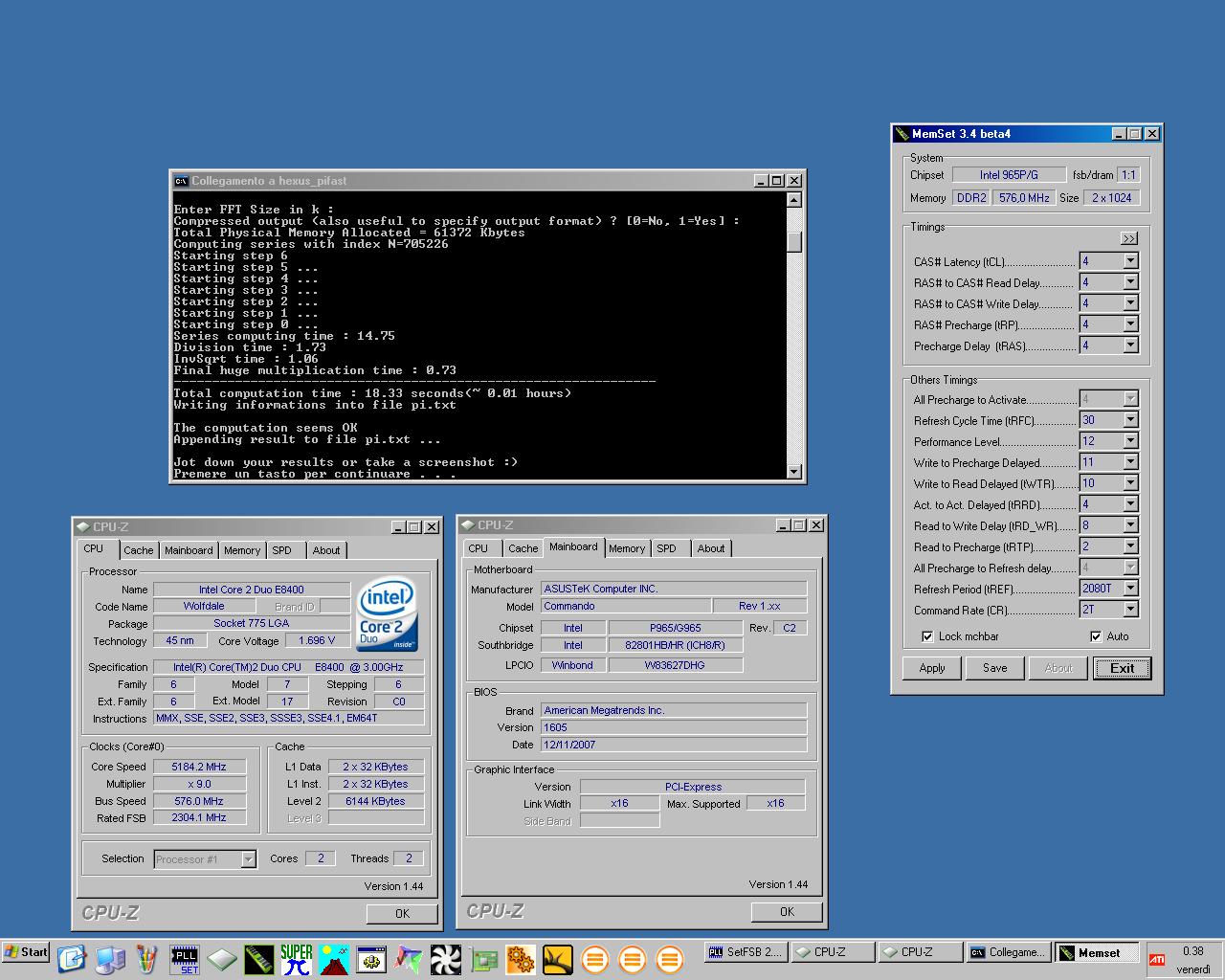This screenshot has height=980, width=1225.
Task: Open Refresh Period (tREF) dropdown
Action: coord(1130,589)
